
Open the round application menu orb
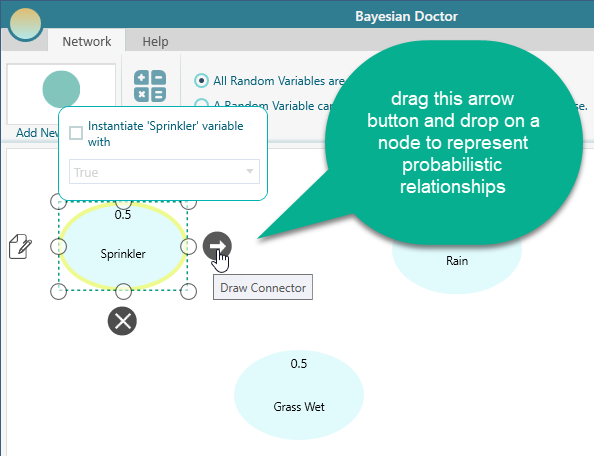25,25
